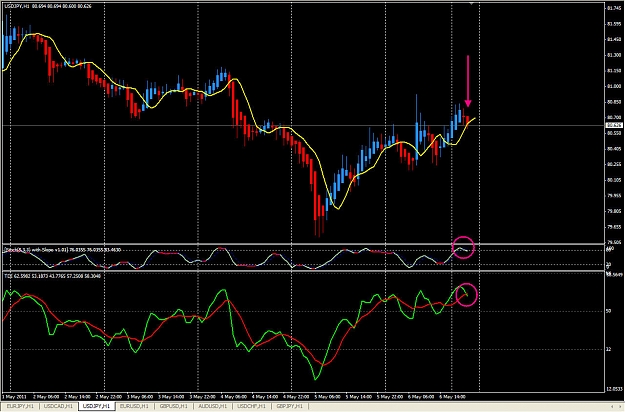Click the '3 May 22:00' time label
Viewport: 625px width, 412px height.
coord(202,397)
